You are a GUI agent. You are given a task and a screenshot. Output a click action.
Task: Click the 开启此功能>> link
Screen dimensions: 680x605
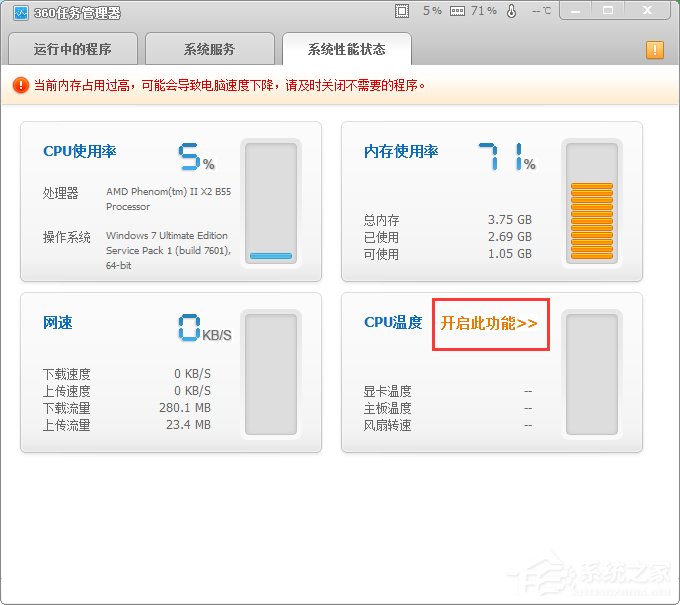coord(489,323)
